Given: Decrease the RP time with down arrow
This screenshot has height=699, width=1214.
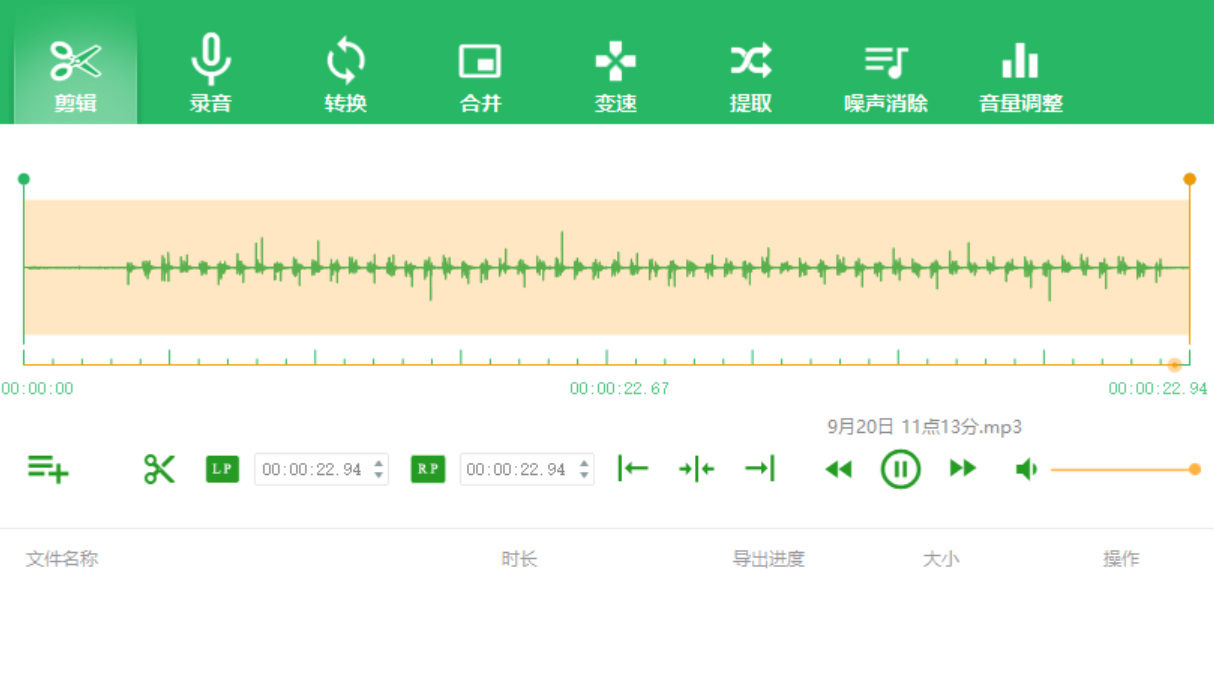Looking at the screenshot, I should click(584, 475).
